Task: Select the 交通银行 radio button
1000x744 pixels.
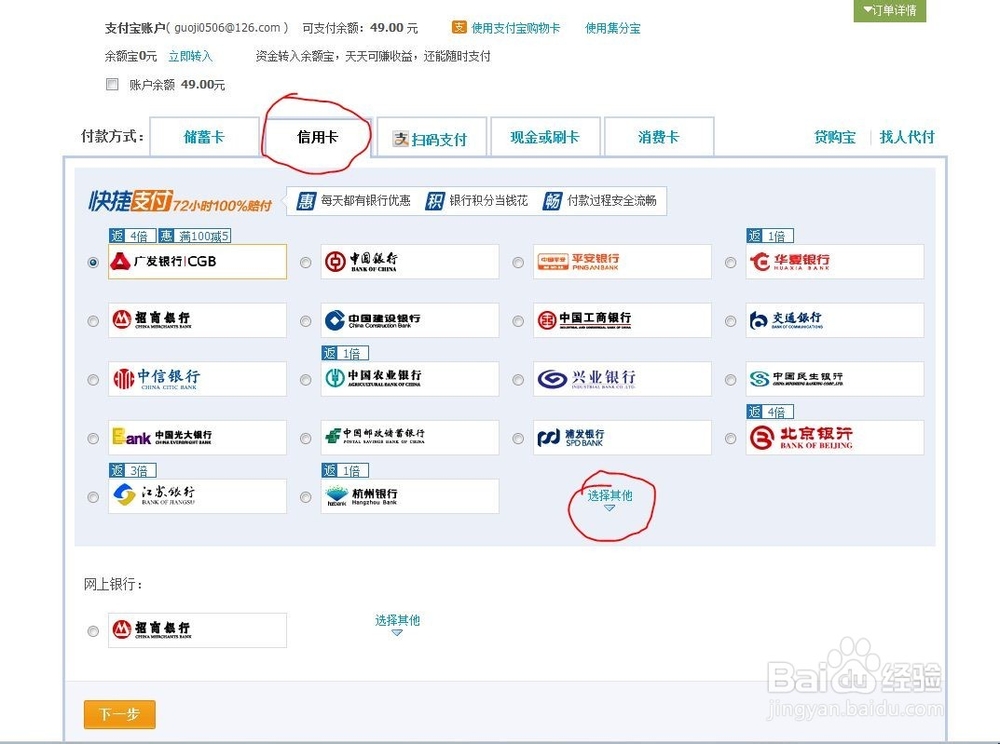Action: tap(730, 321)
